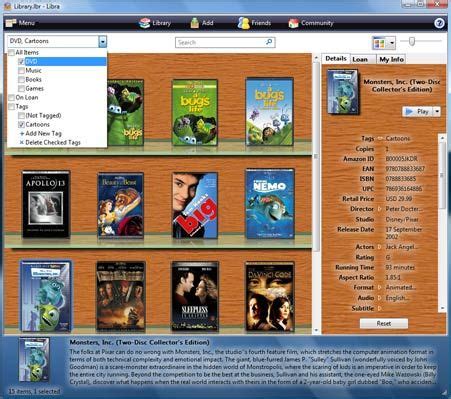
Task: Click the Play button
Action: point(417,112)
